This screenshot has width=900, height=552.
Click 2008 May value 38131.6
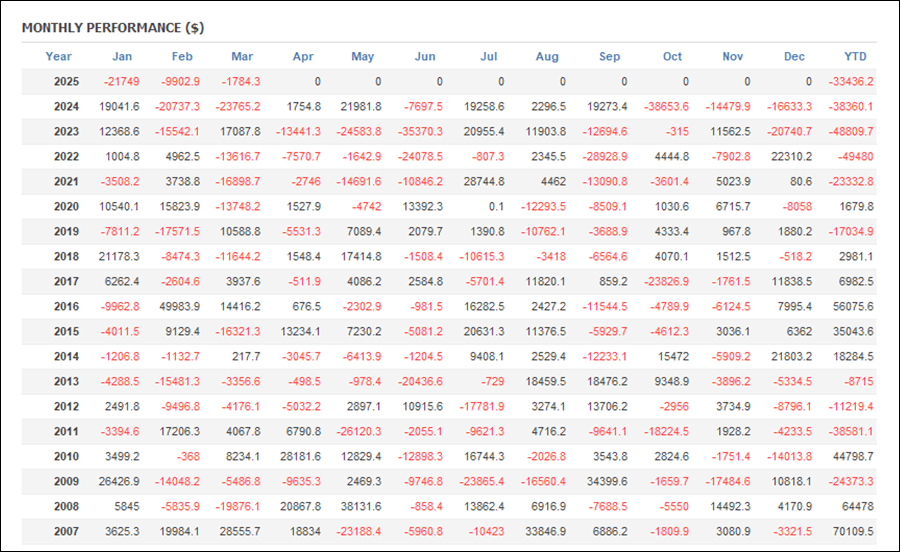pos(361,506)
